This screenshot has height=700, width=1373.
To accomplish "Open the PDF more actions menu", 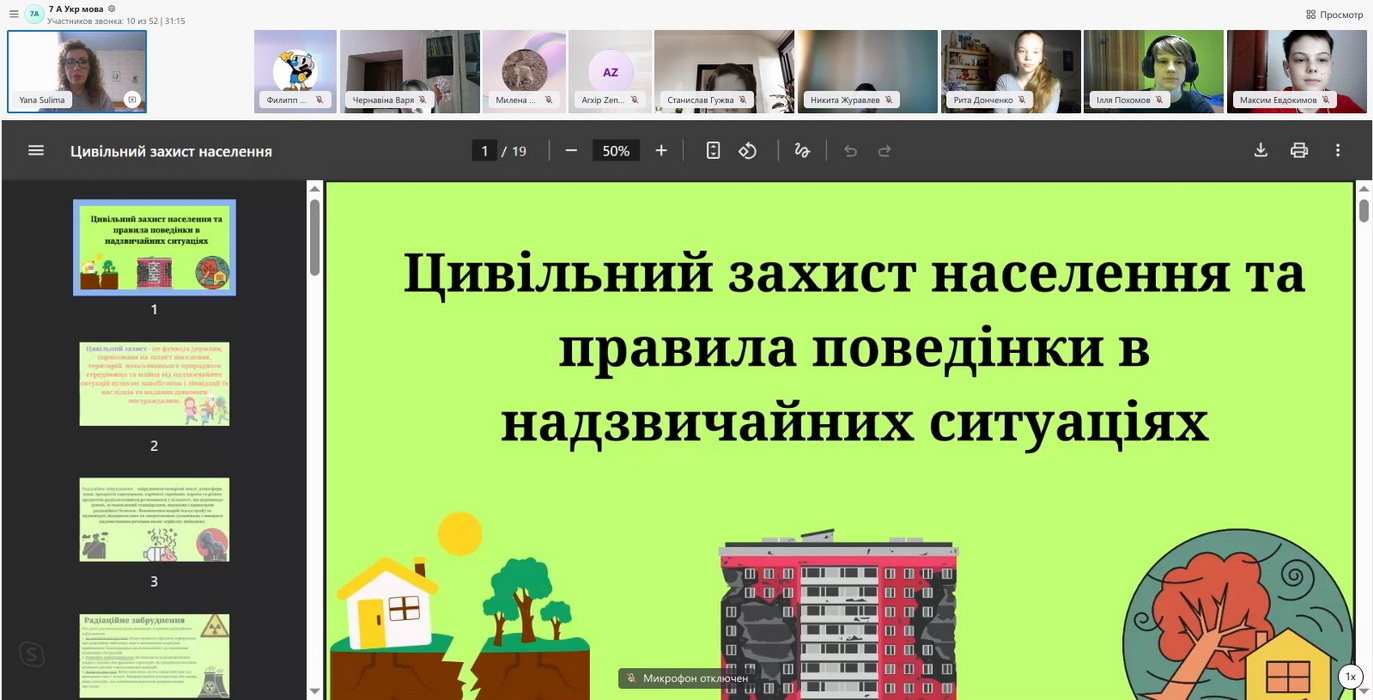I will pyautogui.click(x=1338, y=151).
